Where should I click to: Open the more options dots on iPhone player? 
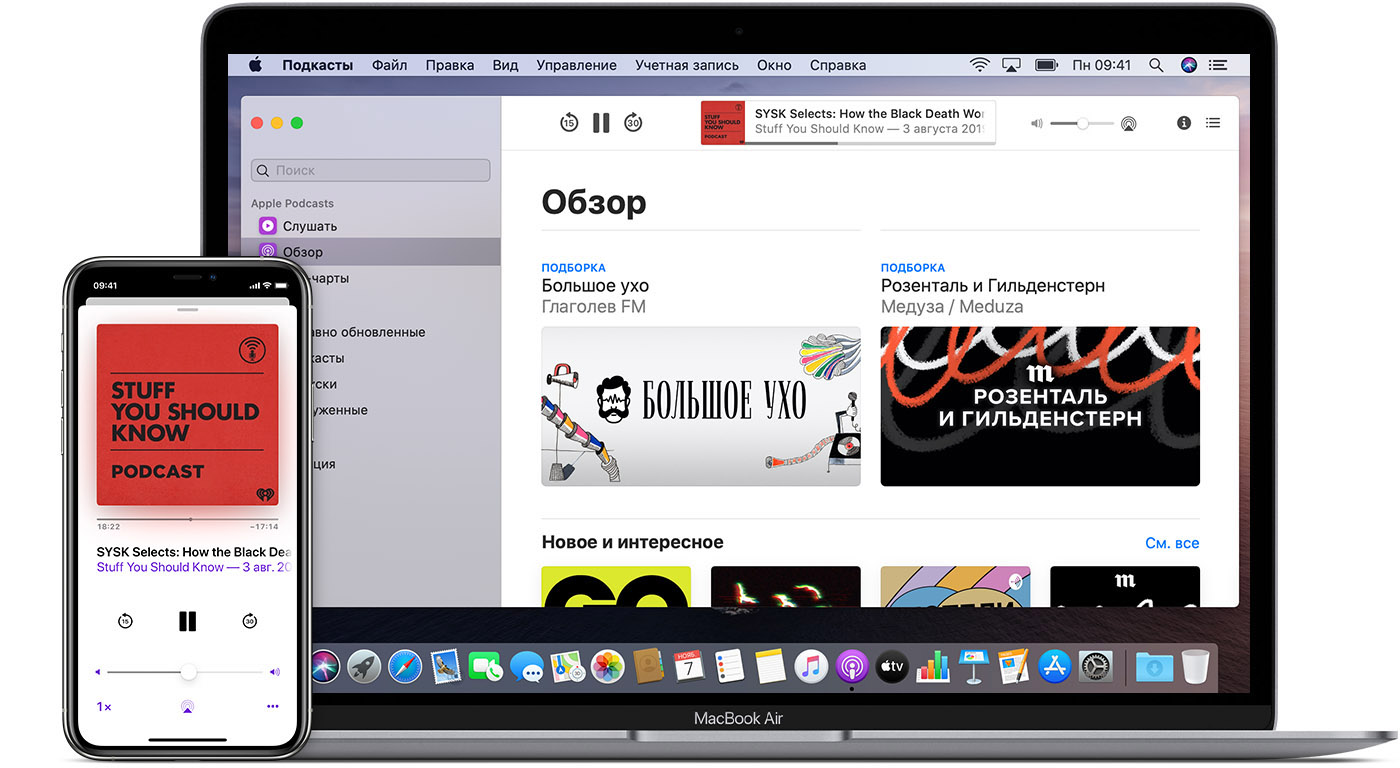[272, 706]
